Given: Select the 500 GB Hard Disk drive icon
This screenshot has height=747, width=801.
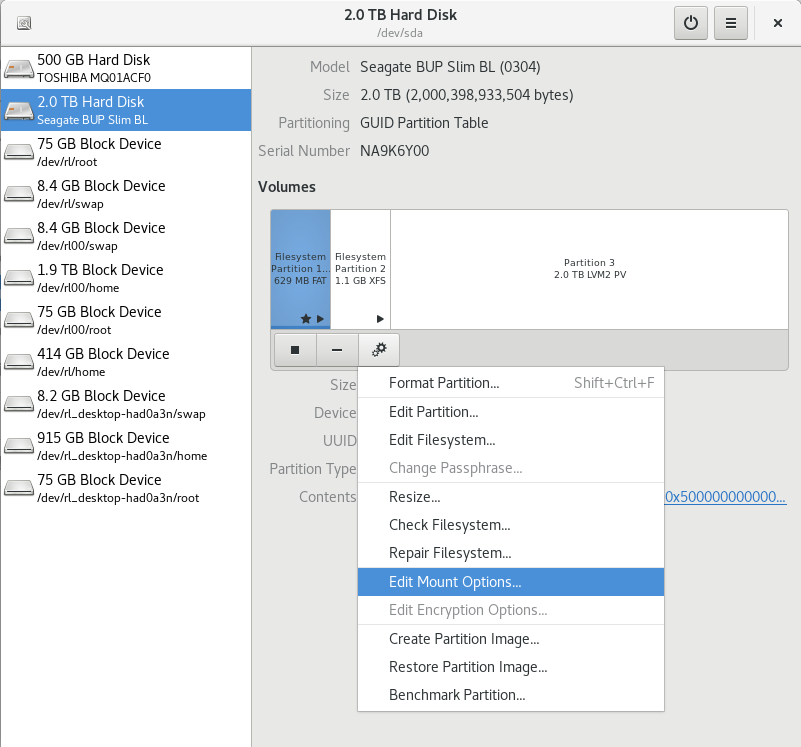Looking at the screenshot, I should [x=19, y=68].
